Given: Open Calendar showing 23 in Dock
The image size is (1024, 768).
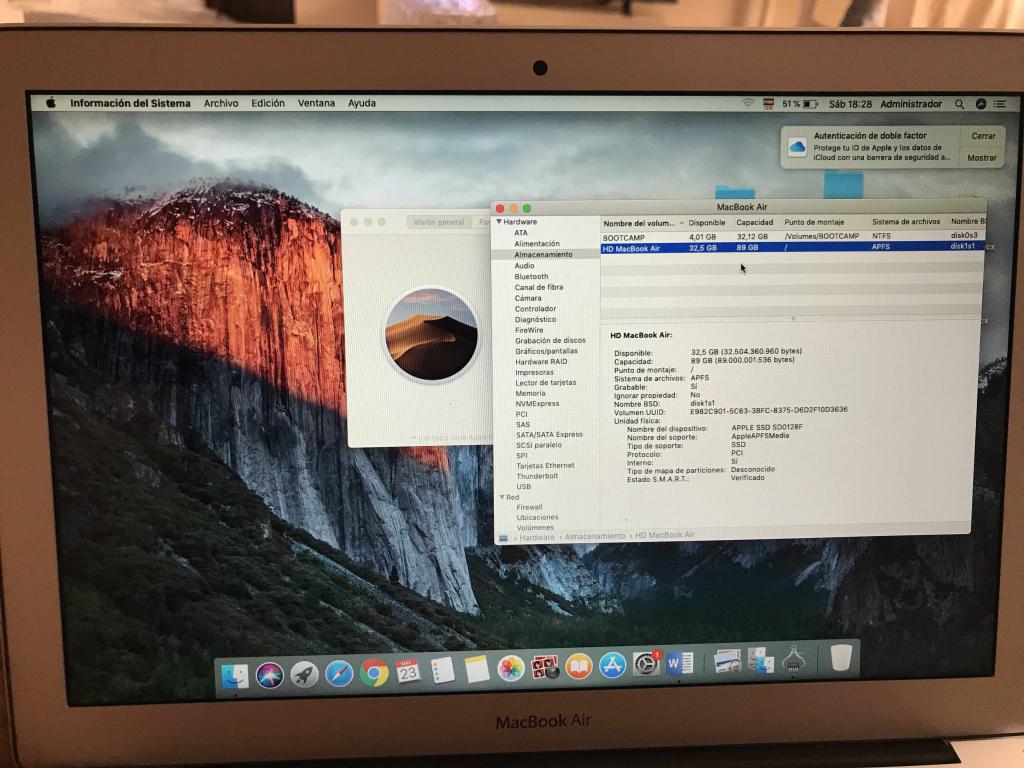Looking at the screenshot, I should coord(408,671).
